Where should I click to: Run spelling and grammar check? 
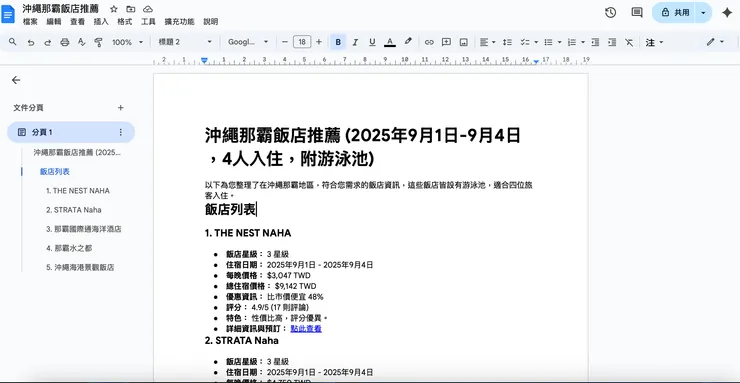click(82, 42)
